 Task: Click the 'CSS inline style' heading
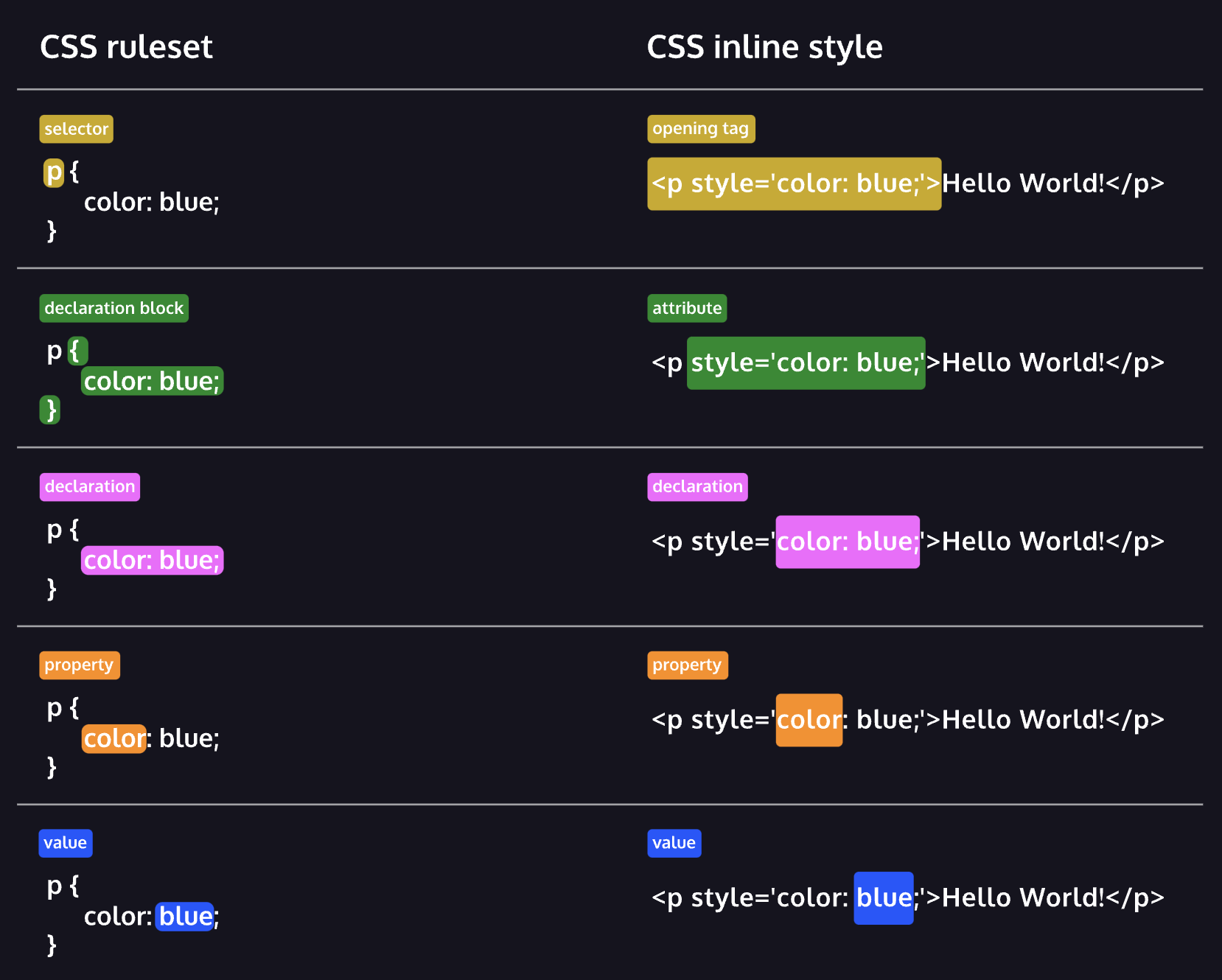(x=764, y=47)
